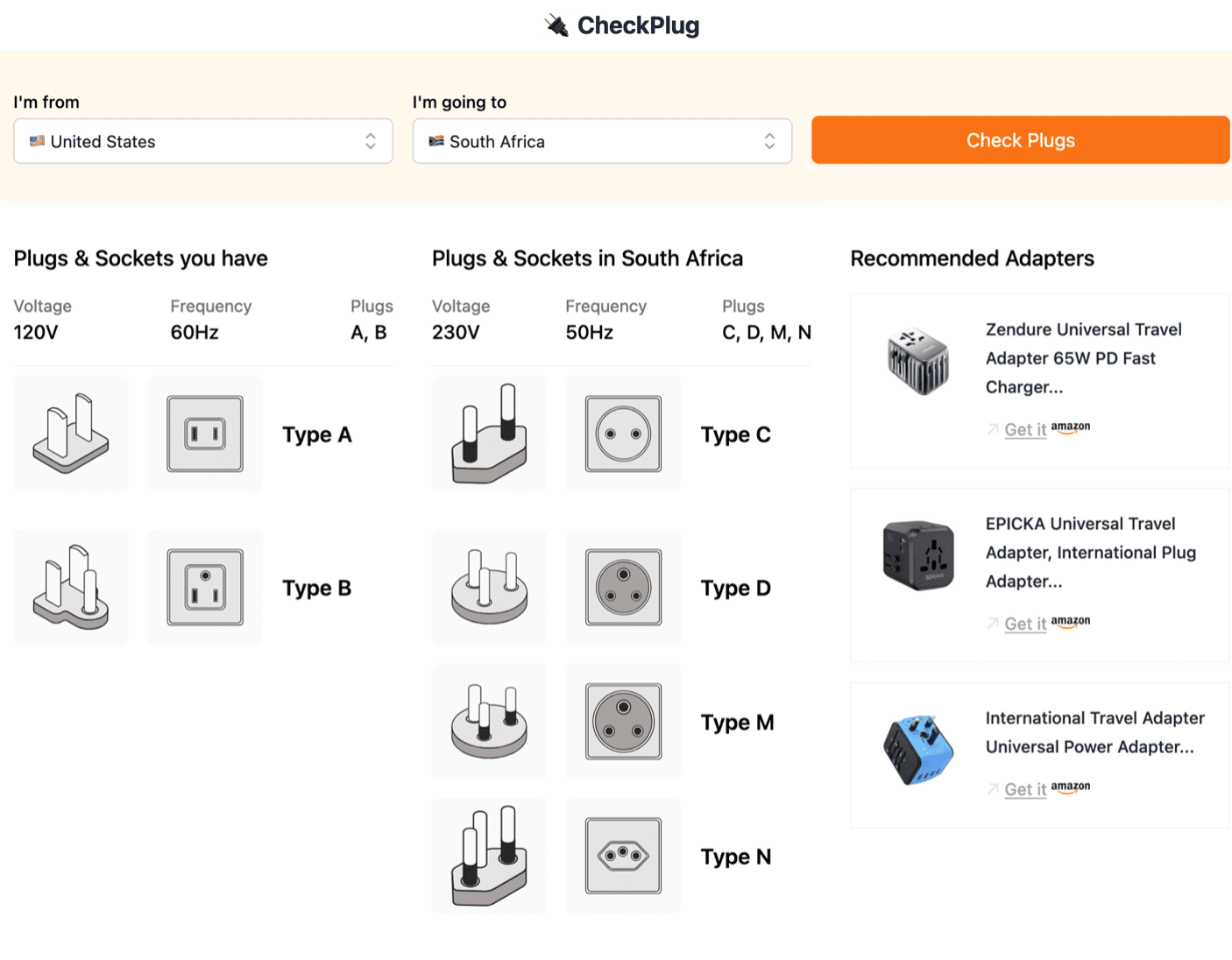Click Get it link for EPICKA adapter

coord(1024,624)
